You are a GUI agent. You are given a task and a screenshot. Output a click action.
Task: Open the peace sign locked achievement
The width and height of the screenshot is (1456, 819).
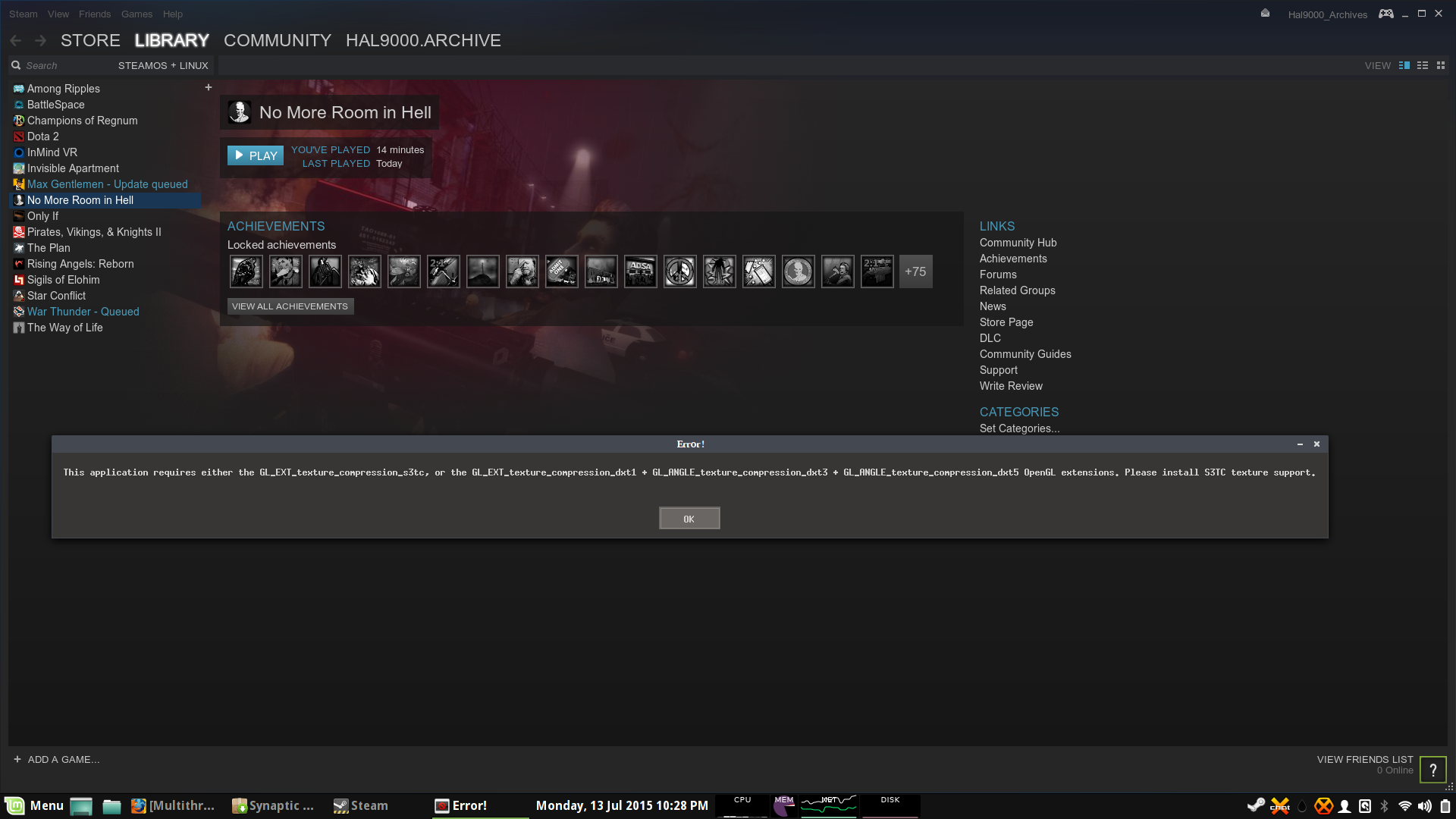tap(680, 271)
